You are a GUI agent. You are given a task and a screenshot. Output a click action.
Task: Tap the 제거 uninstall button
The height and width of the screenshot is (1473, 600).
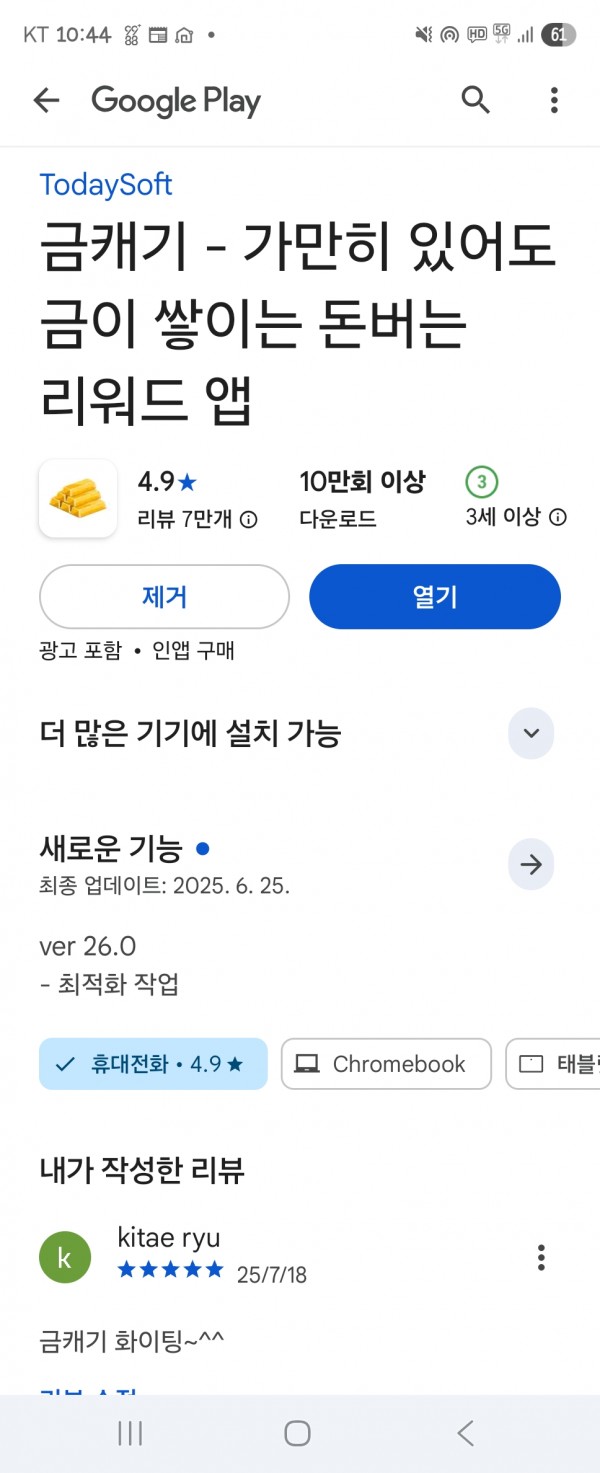click(x=164, y=597)
